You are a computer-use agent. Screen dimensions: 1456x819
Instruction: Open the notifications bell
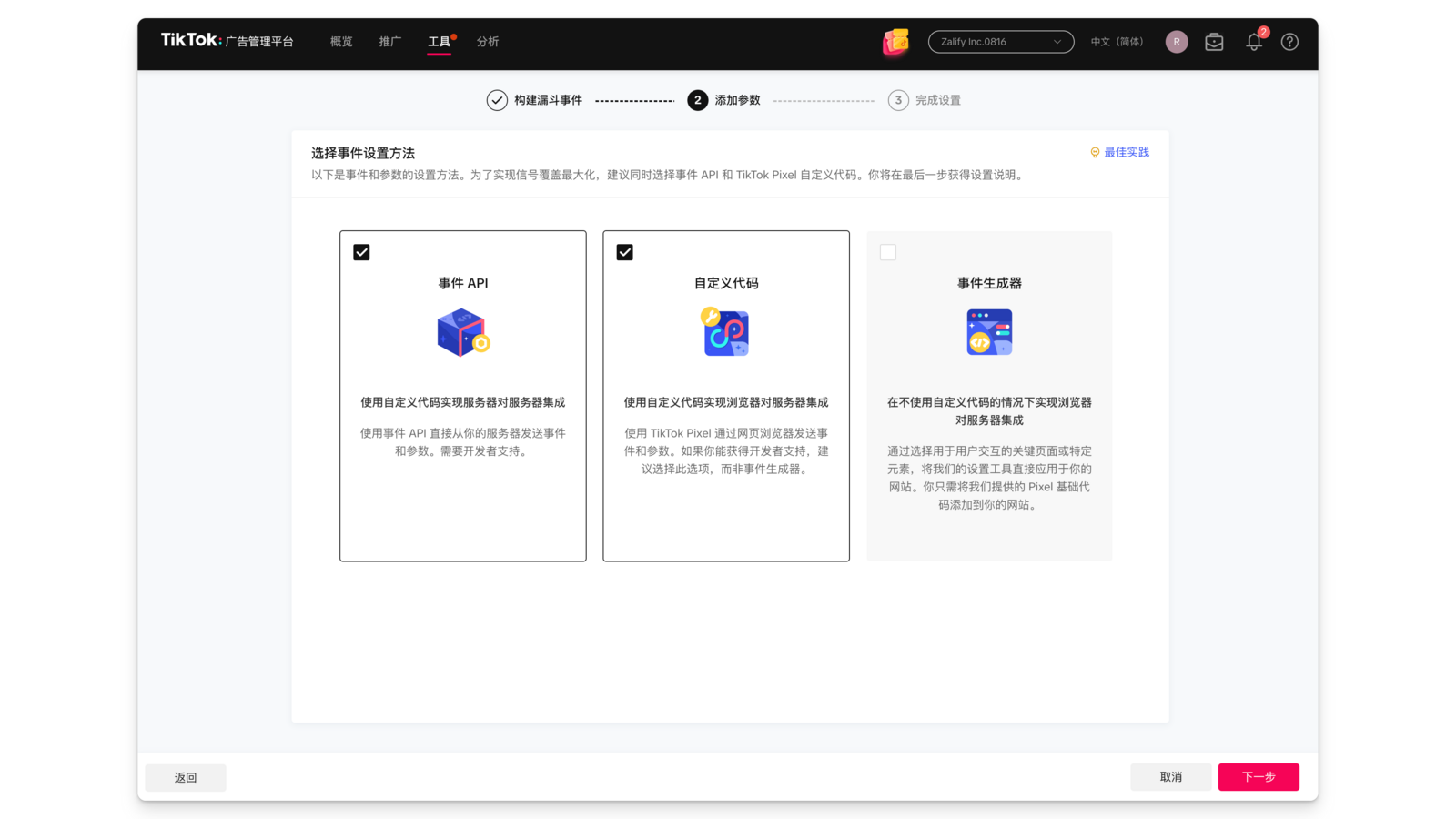pos(1254,42)
